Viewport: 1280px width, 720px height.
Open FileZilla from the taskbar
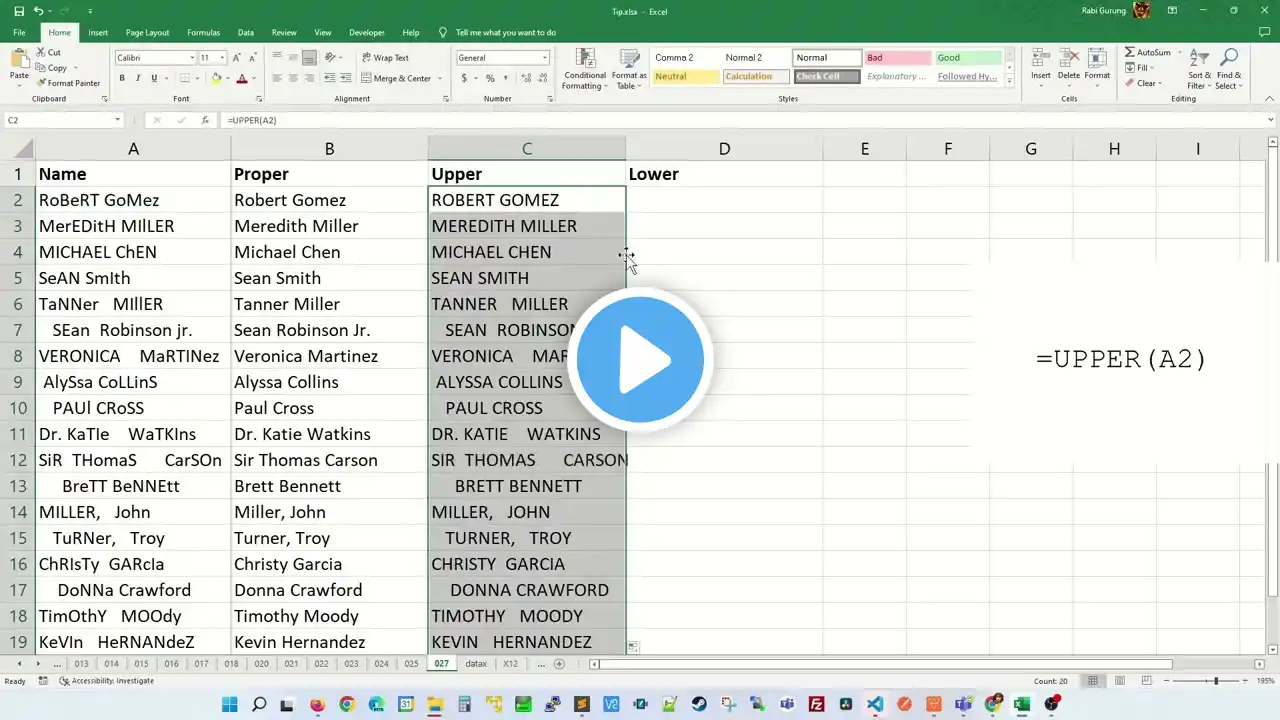817,705
